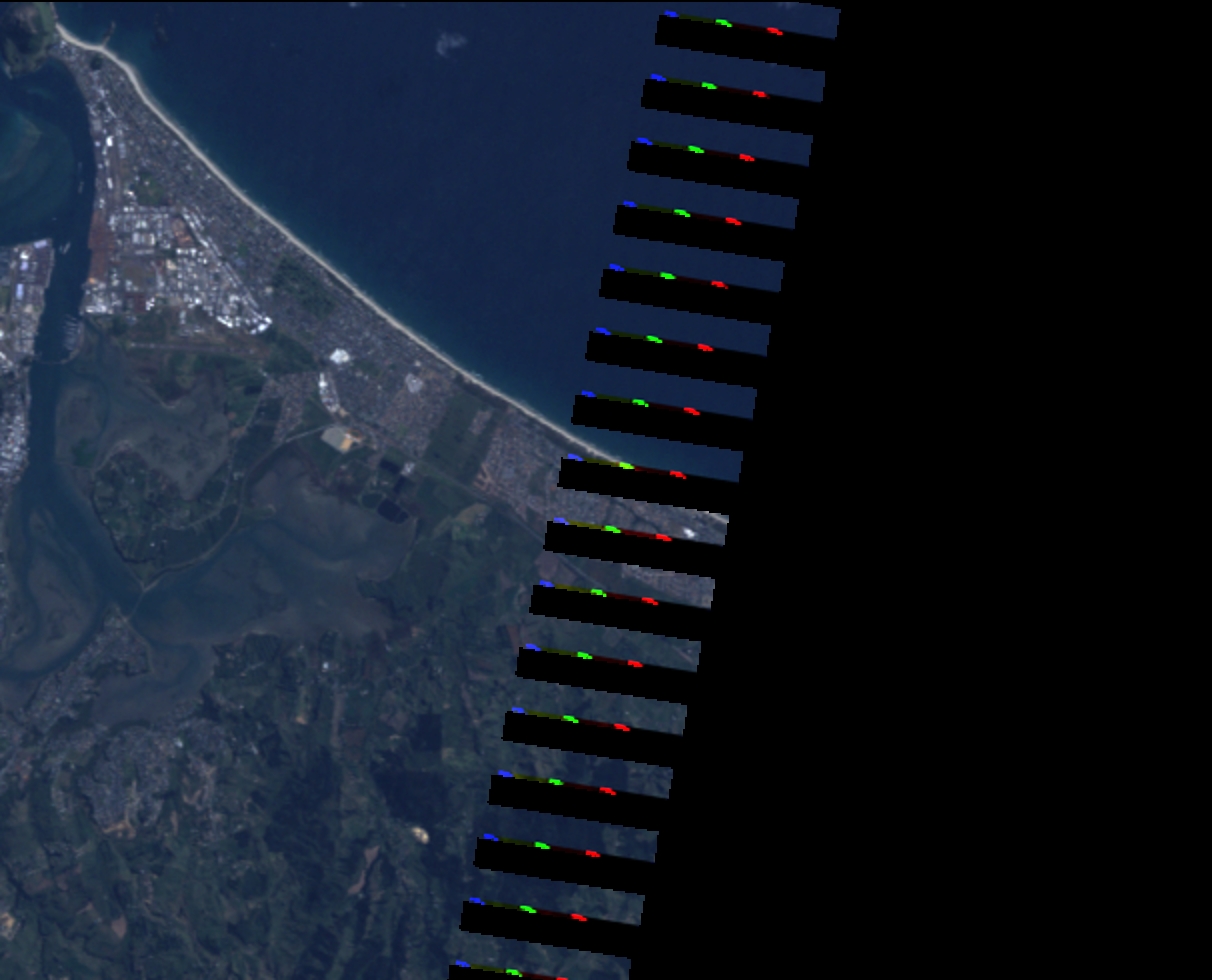Click the topmost blue marker on the striped edge
Image resolution: width=1212 pixels, height=980 pixels.
[x=669, y=15]
